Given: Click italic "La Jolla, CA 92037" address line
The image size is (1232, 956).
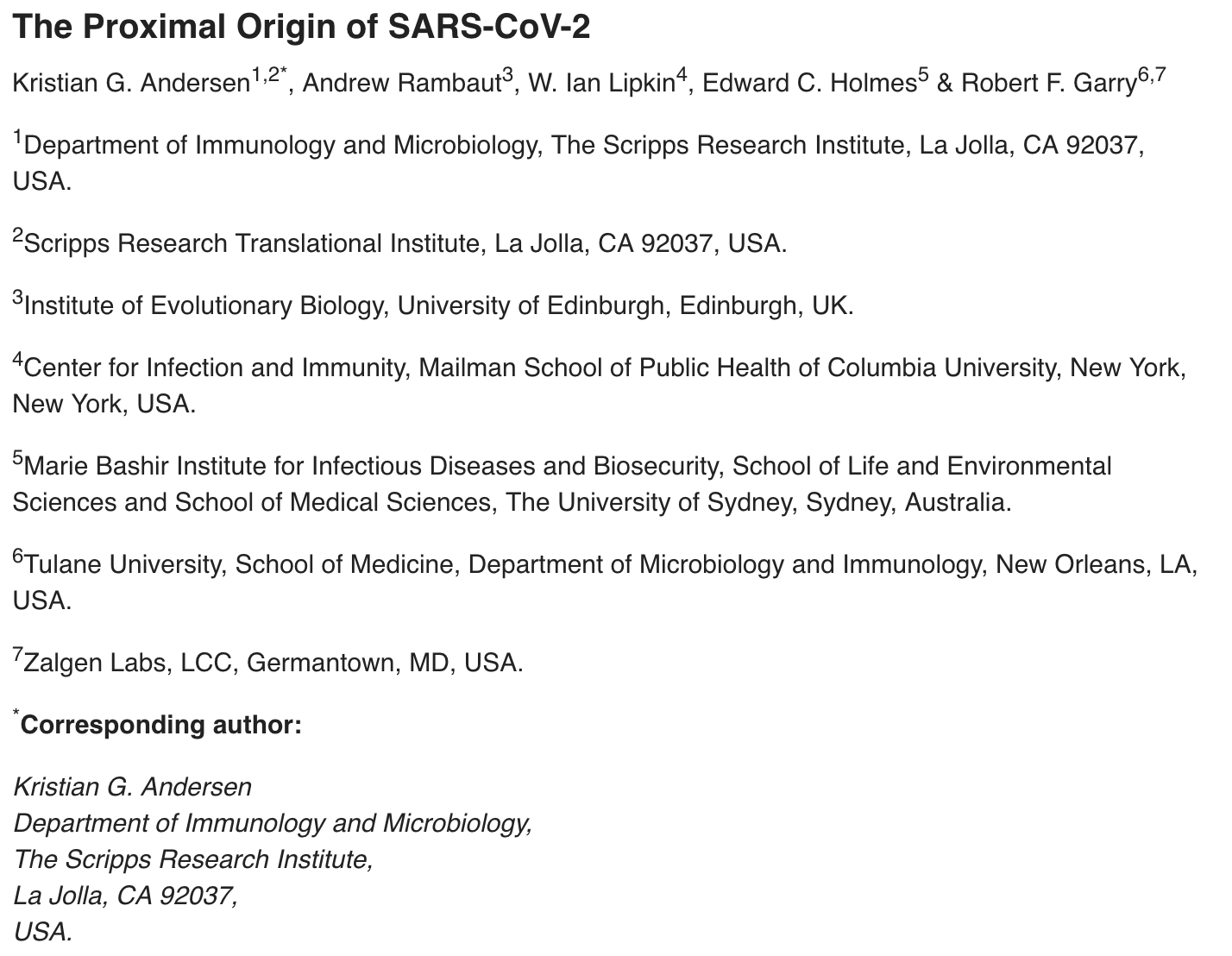Looking at the screenshot, I should (x=125, y=896).
